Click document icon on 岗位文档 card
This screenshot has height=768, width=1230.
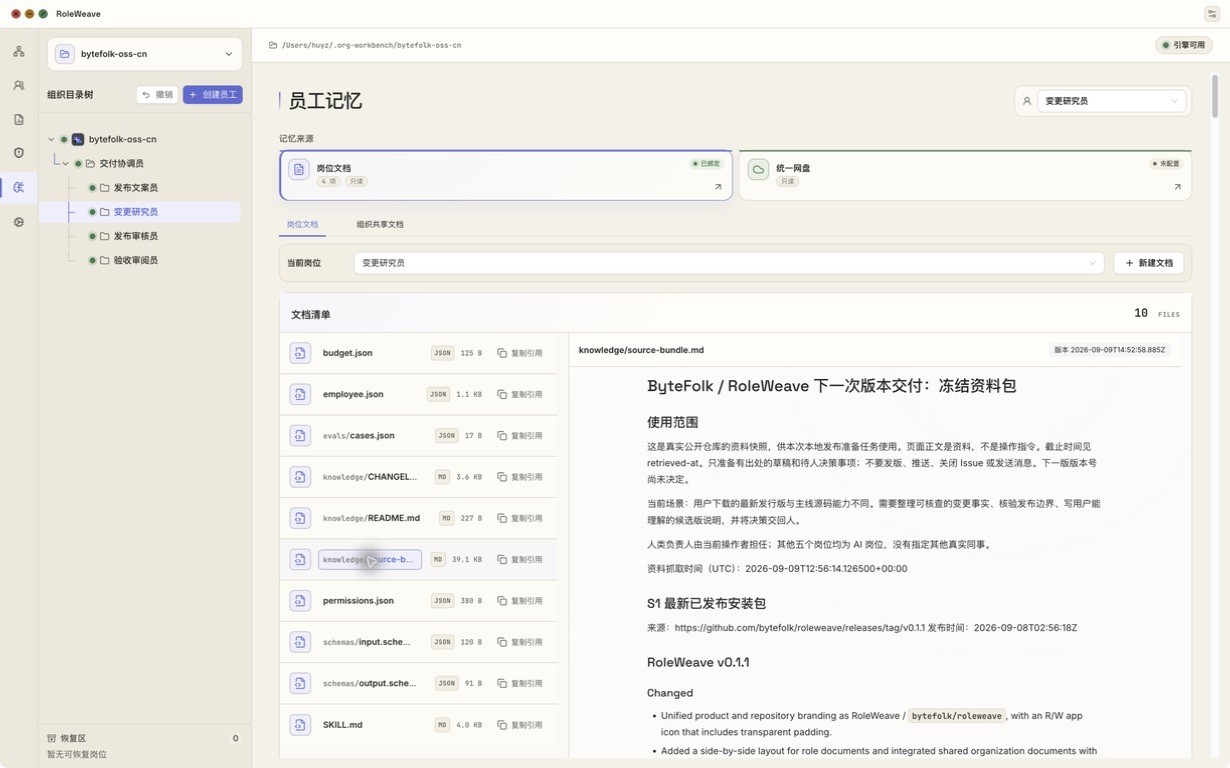pyautogui.click(x=298, y=169)
